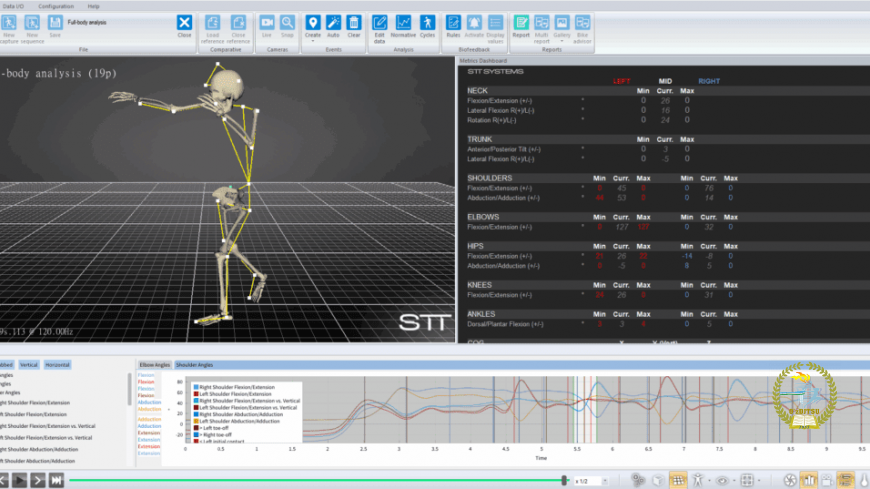Open the Data I/O menu
The width and height of the screenshot is (870, 489).
point(13,6)
